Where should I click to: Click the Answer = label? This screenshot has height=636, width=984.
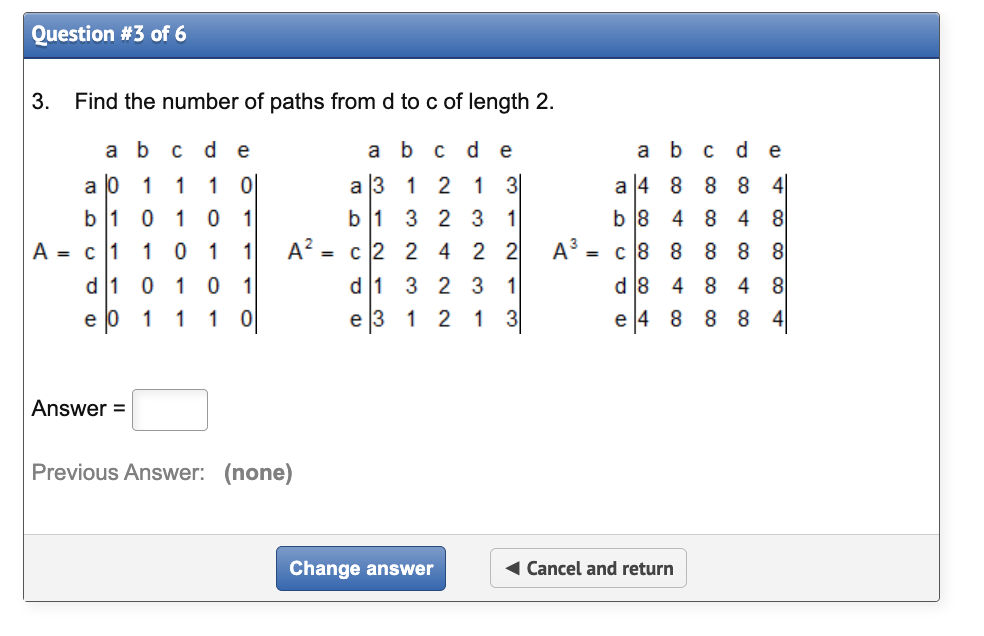click(76, 408)
